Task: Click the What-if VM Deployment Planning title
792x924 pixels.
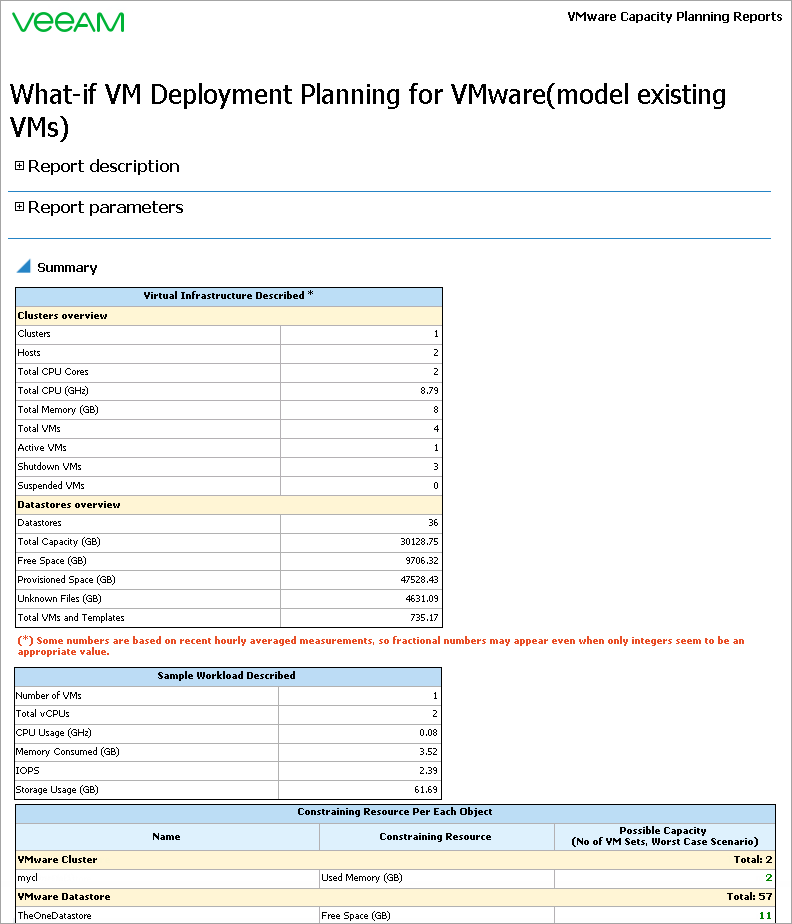Action: pos(368,110)
